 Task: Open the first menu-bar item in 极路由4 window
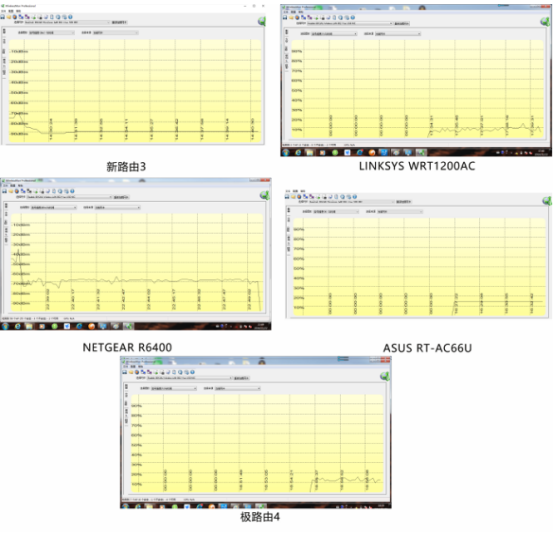(125, 367)
